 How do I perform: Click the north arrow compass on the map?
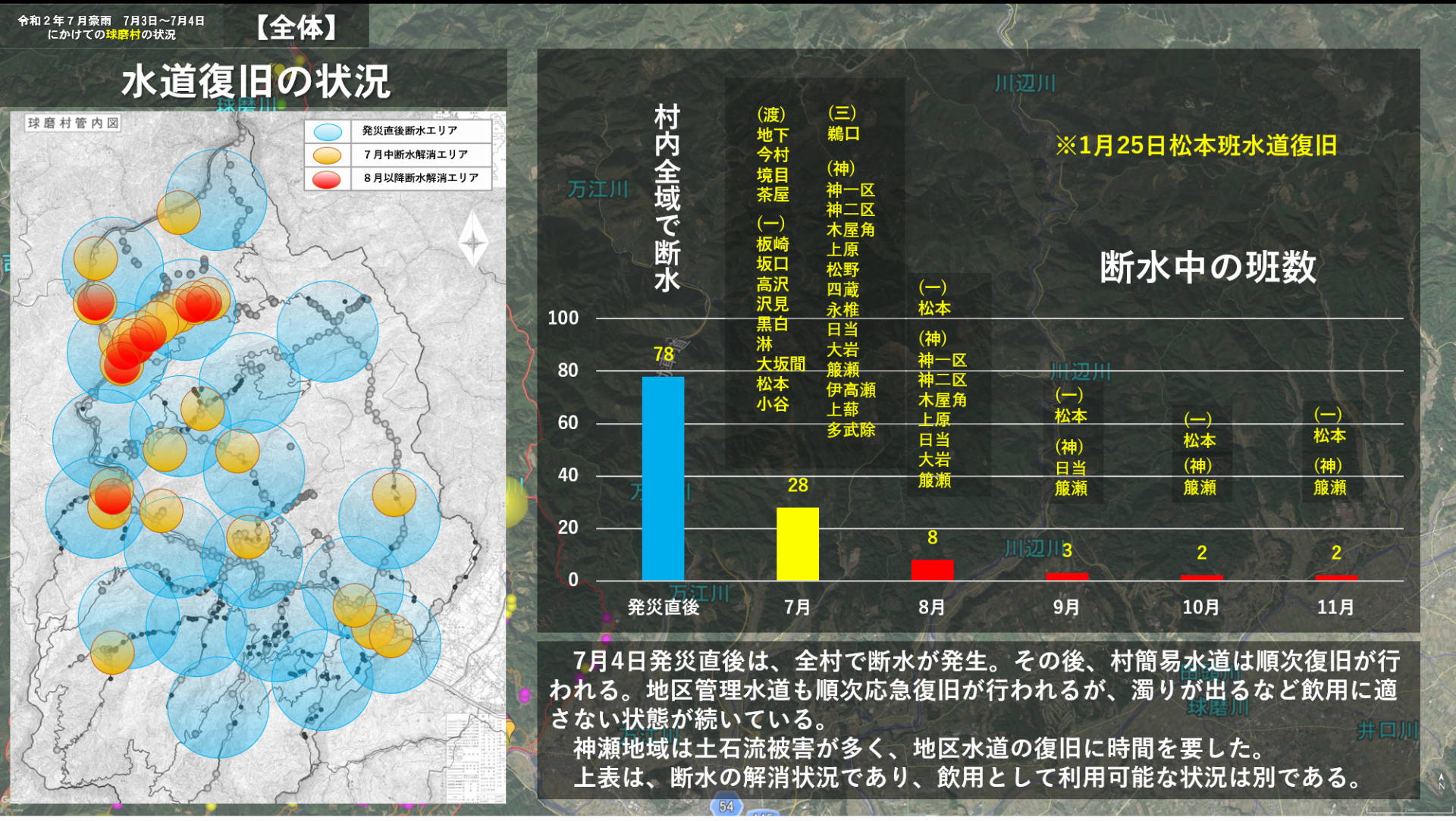[473, 240]
